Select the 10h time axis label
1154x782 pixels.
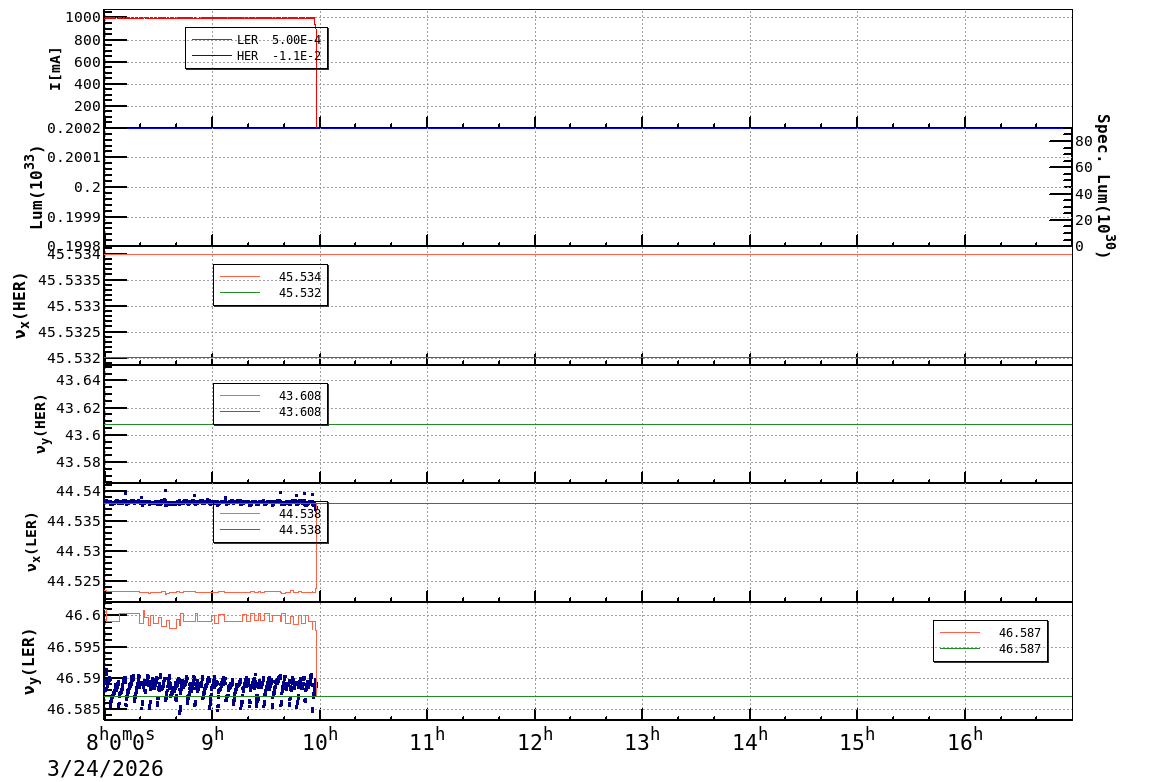(320, 741)
